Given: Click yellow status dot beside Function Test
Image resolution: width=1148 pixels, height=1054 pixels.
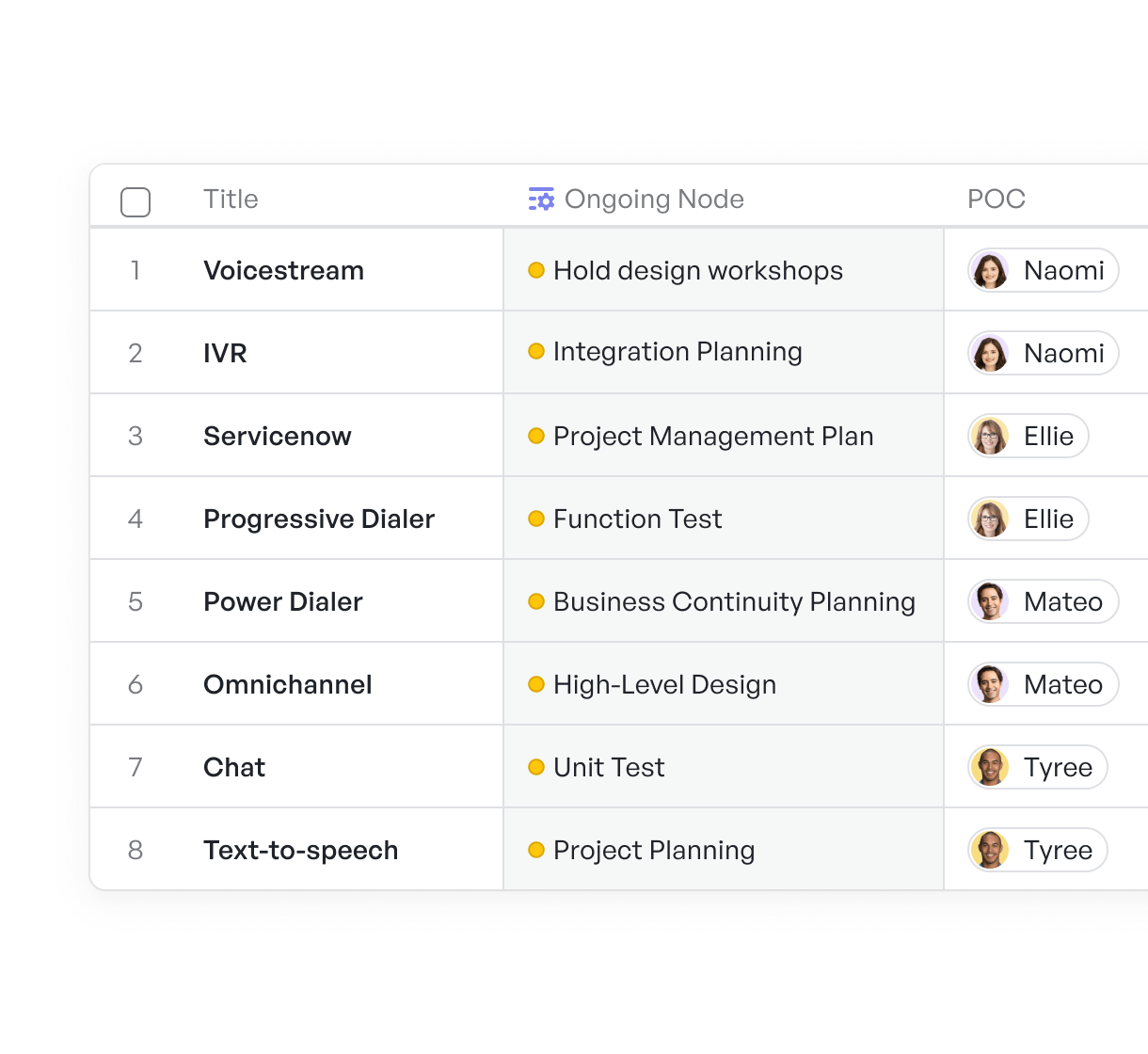Looking at the screenshot, I should (536, 519).
